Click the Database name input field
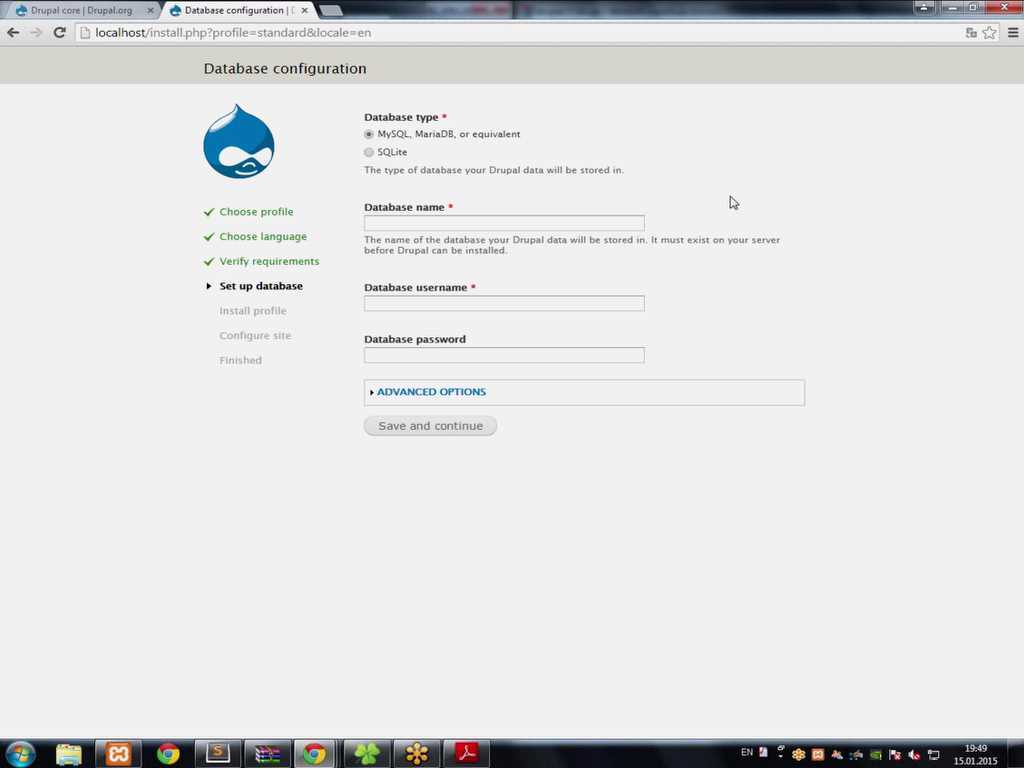This screenshot has width=1024, height=768. (x=504, y=223)
